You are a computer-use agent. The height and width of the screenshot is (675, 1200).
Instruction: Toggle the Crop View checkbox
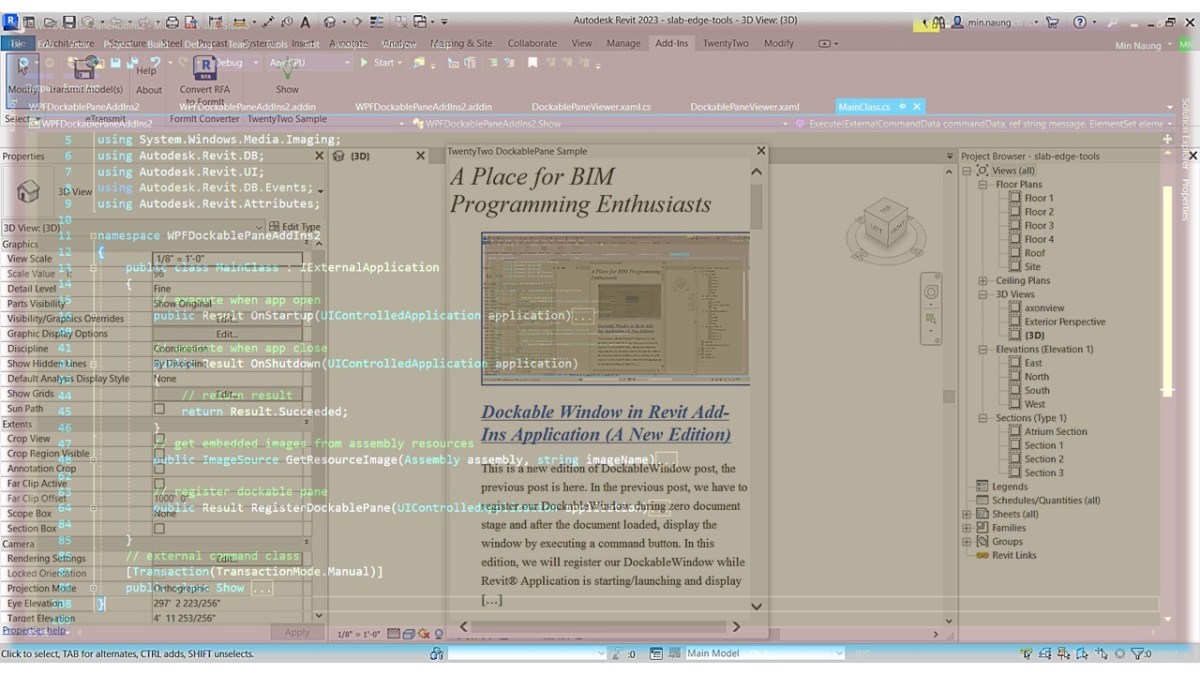(158, 438)
